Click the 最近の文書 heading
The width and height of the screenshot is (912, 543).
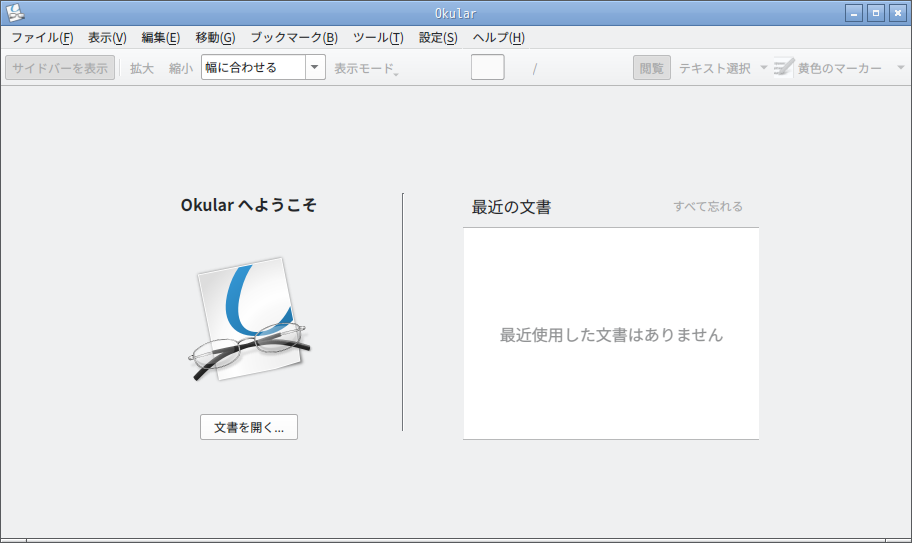click(x=511, y=207)
